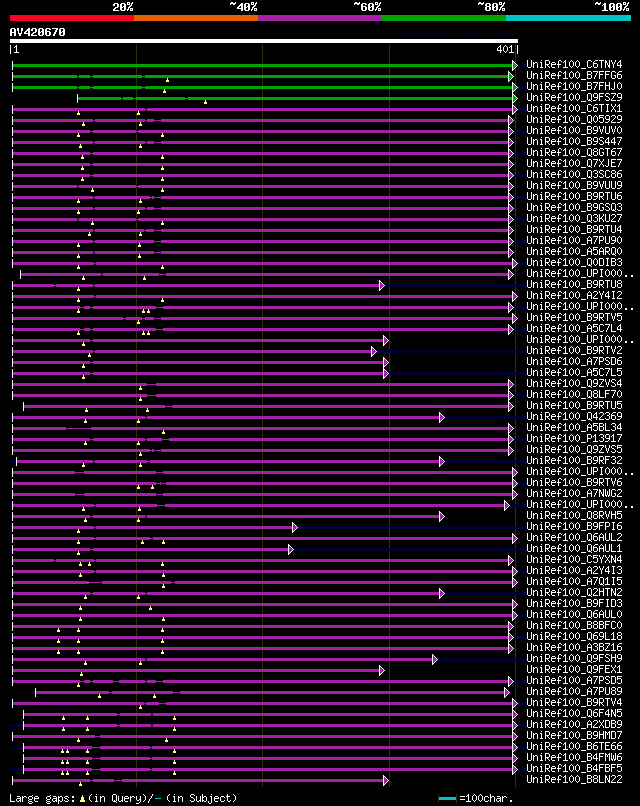Open hit UniRef100_B7FHJ0
The image size is (640, 806).
tap(574, 86)
